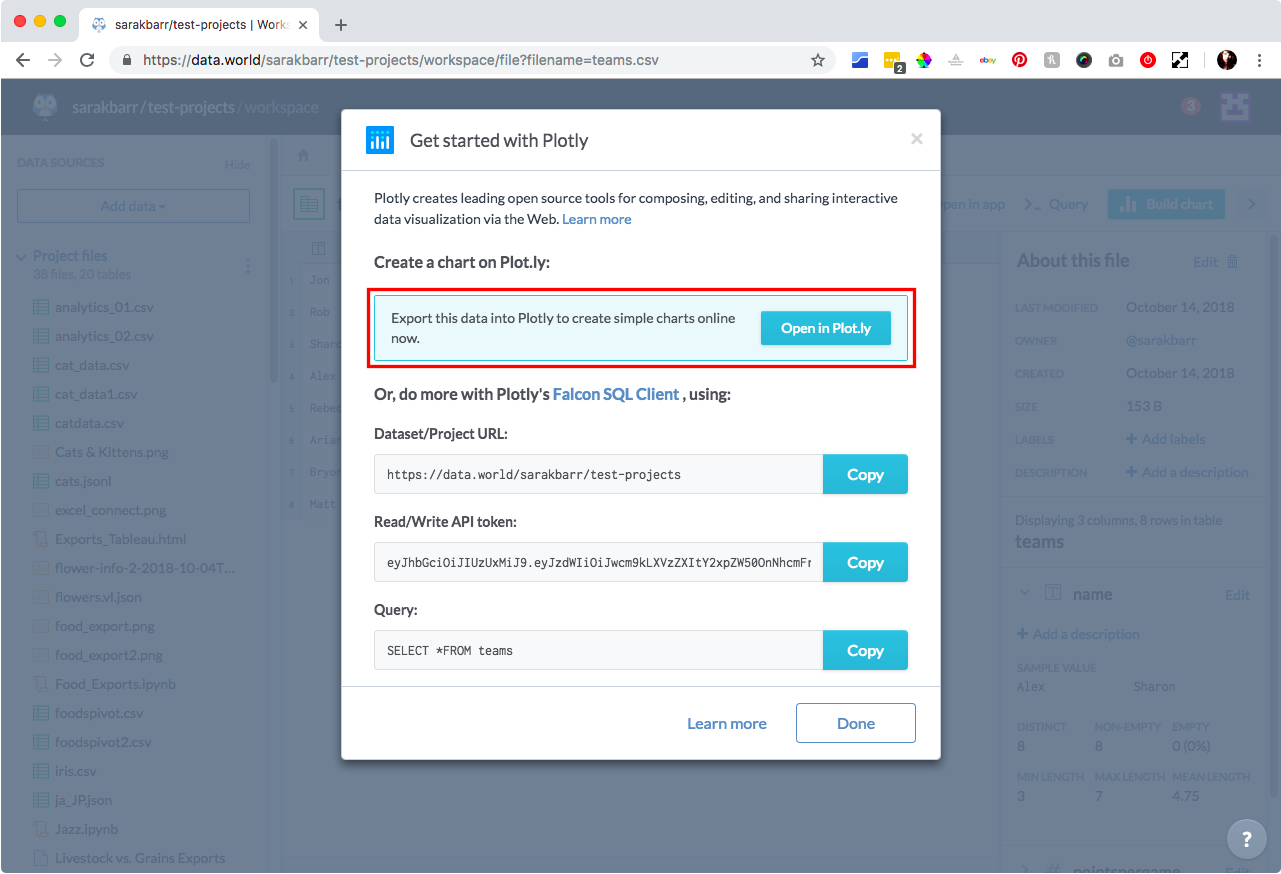Select foodspivot2.csv in file list
Image resolution: width=1281 pixels, height=874 pixels.
(103, 742)
